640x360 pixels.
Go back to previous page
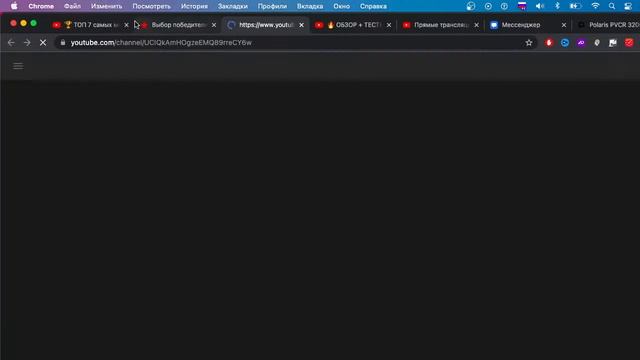(x=11, y=42)
